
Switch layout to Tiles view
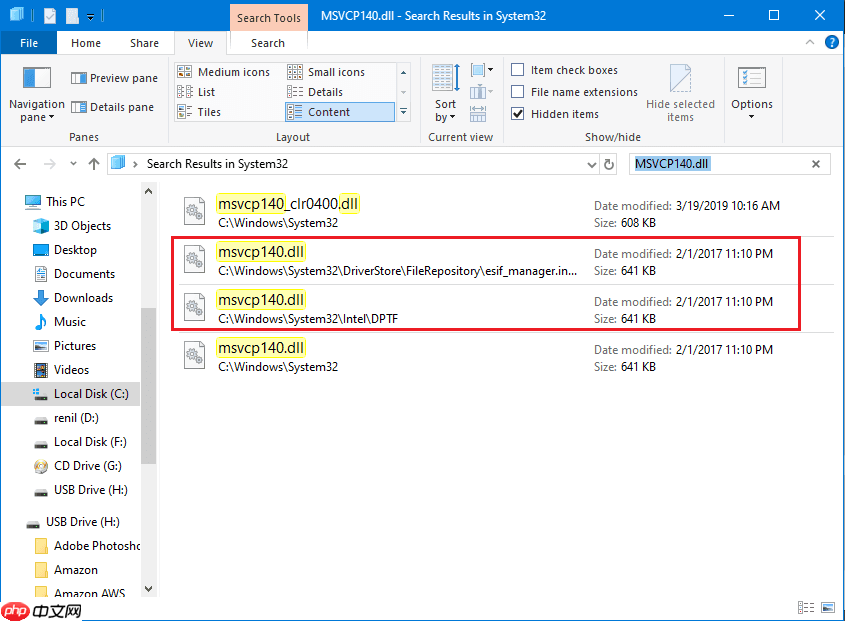pyautogui.click(x=199, y=112)
